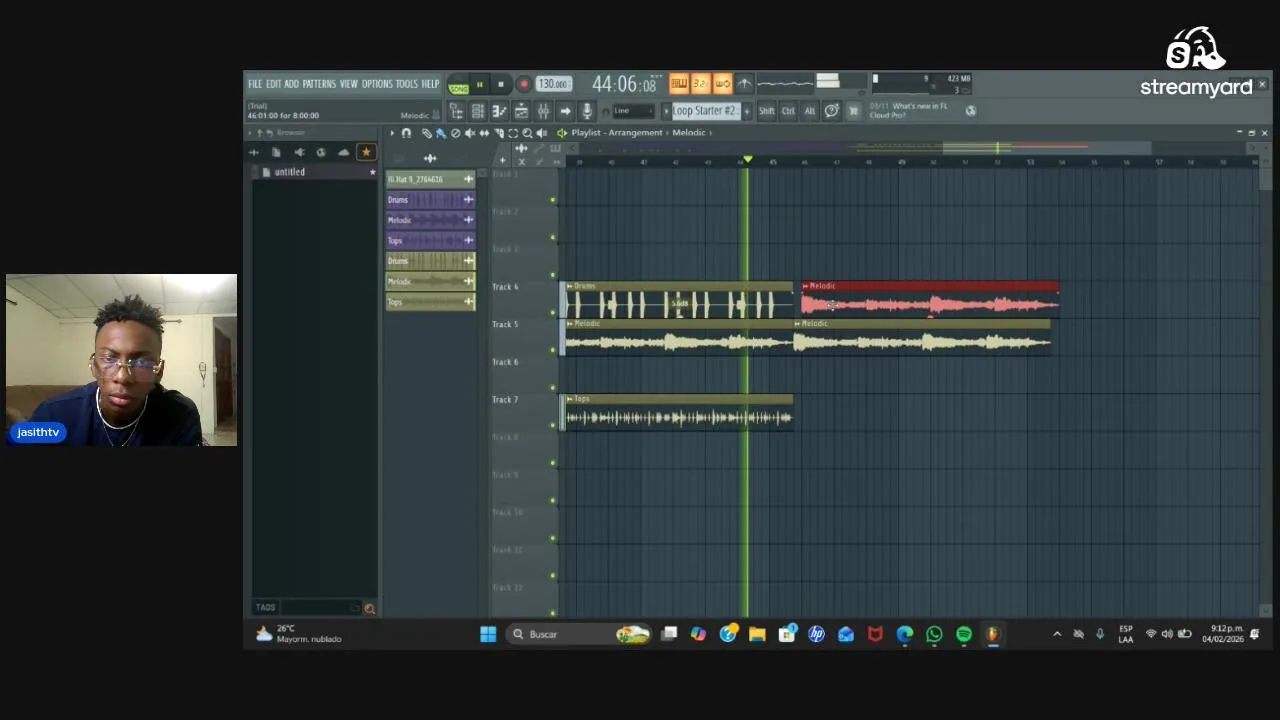Toggle the magnet snap icon
This screenshot has height=720, width=1280.
[406, 133]
